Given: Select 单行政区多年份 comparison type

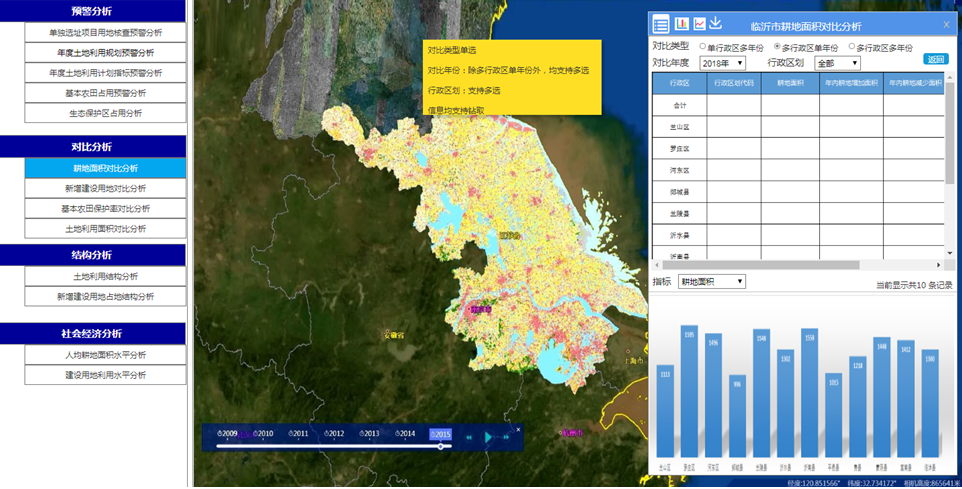Looking at the screenshot, I should tap(703, 47).
